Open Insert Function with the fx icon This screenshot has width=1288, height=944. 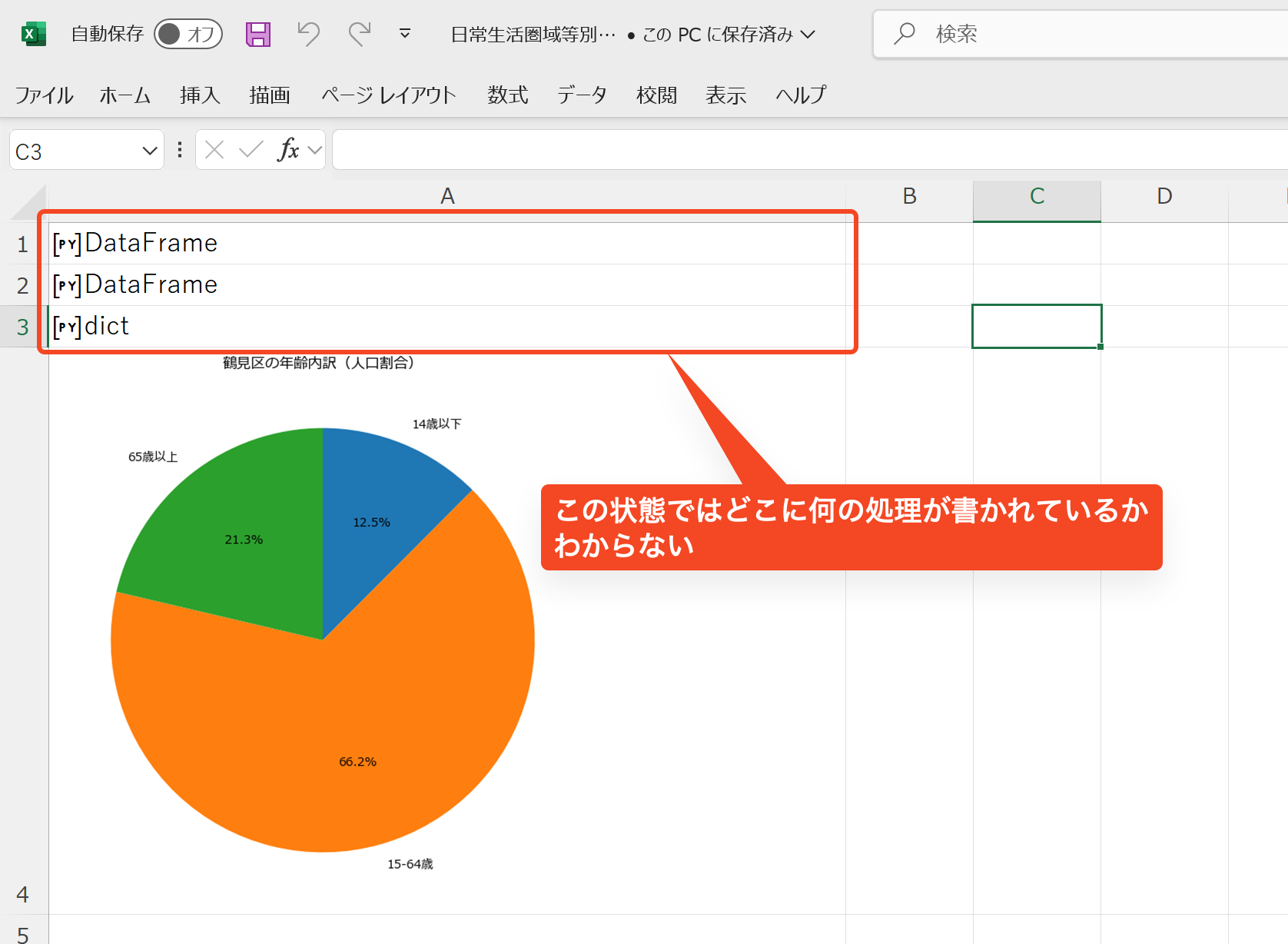[x=288, y=150]
